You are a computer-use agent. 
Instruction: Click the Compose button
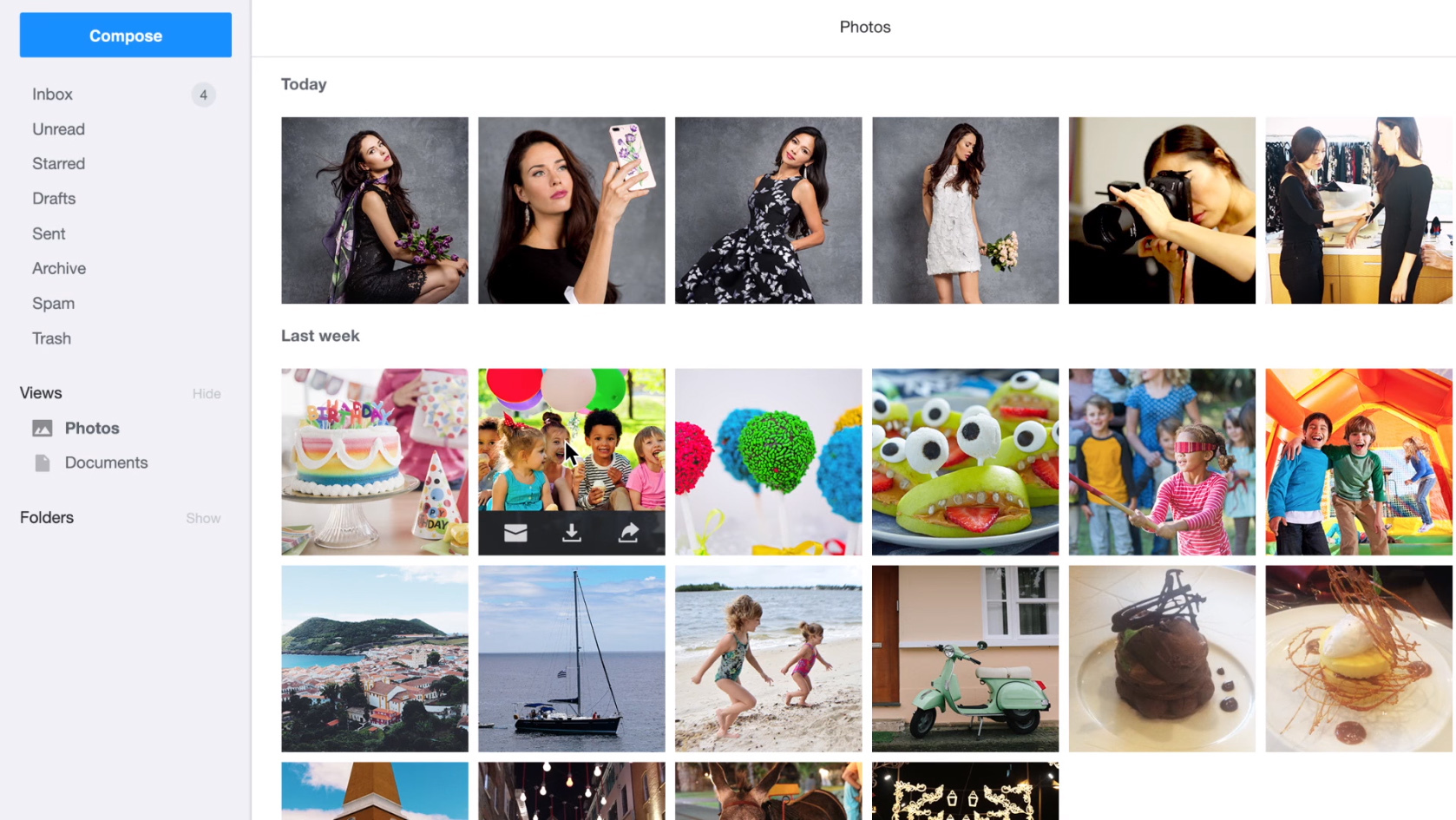click(126, 36)
